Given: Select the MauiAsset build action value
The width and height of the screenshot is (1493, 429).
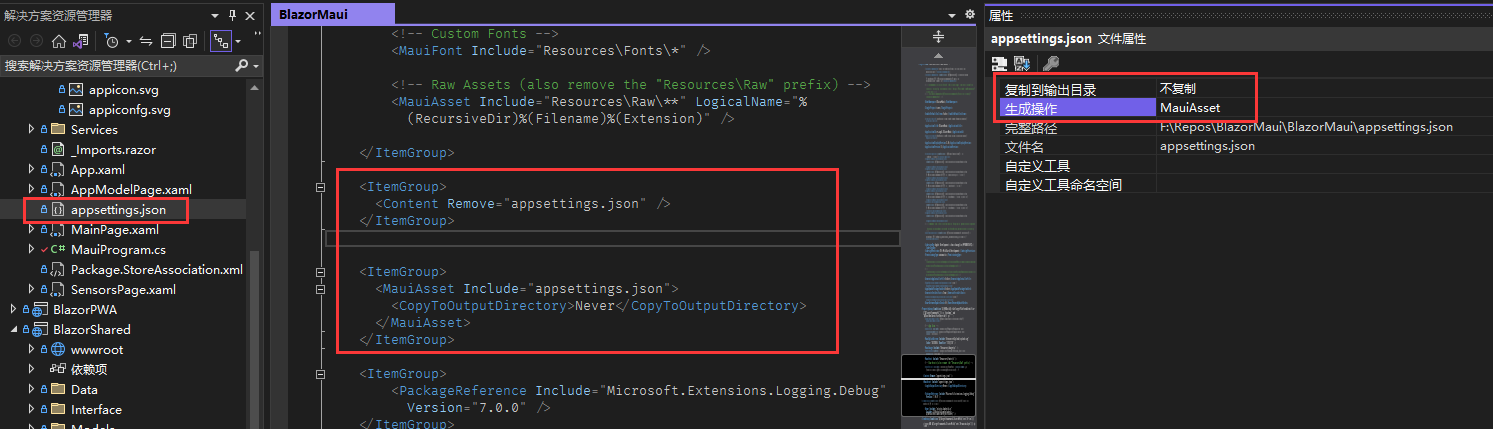Looking at the screenshot, I should pos(1190,108).
